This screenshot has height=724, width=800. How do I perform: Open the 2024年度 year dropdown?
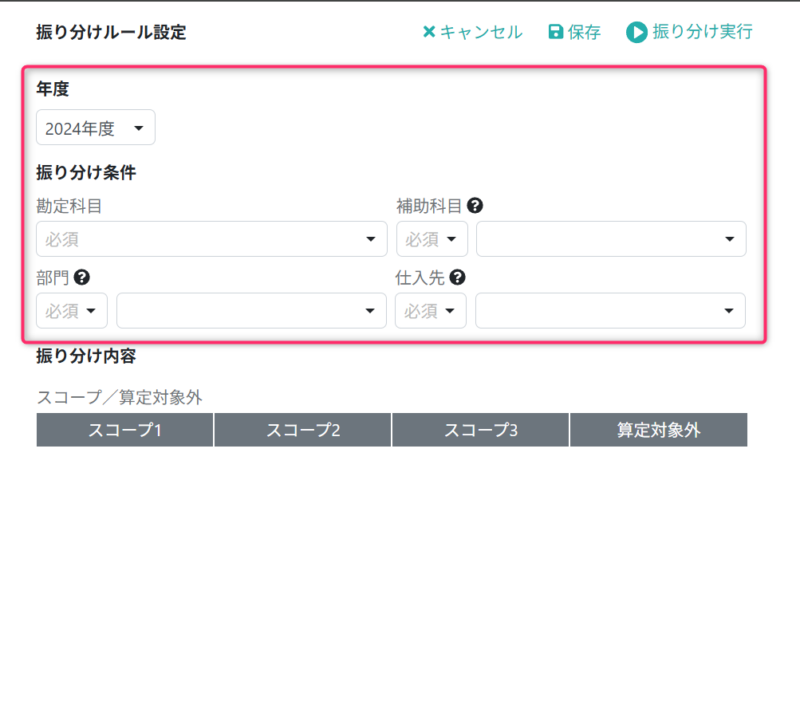pos(95,127)
